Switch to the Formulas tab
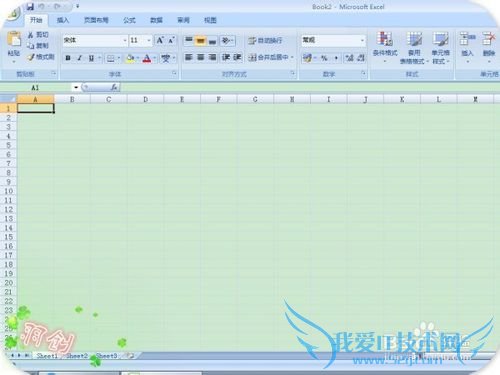The image size is (500, 375). [129, 20]
